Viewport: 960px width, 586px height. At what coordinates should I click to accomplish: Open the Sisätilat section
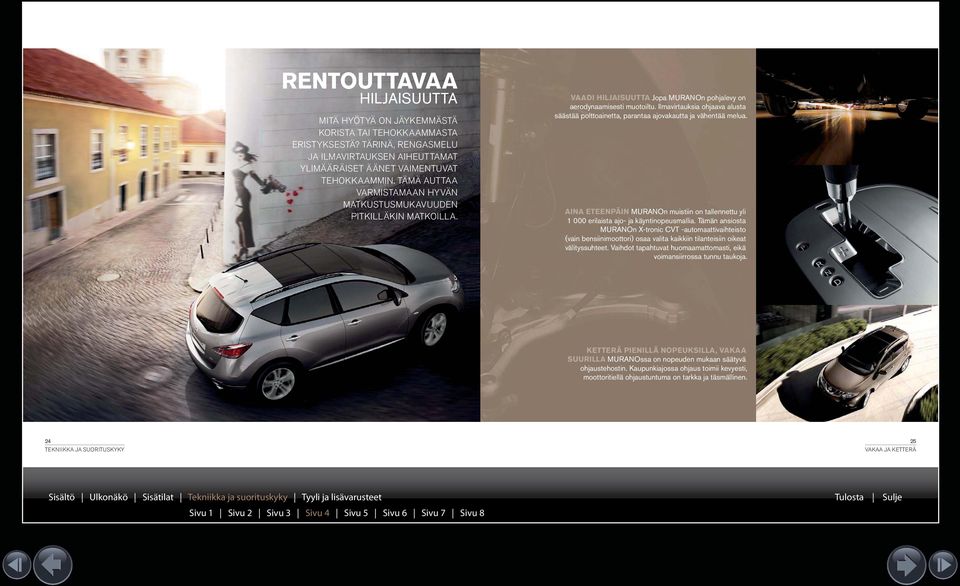[x=158, y=497]
